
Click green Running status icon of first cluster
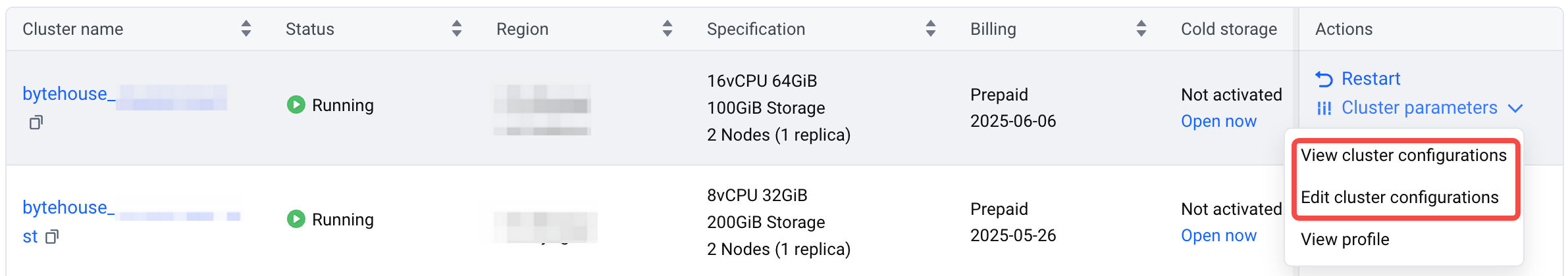point(296,104)
